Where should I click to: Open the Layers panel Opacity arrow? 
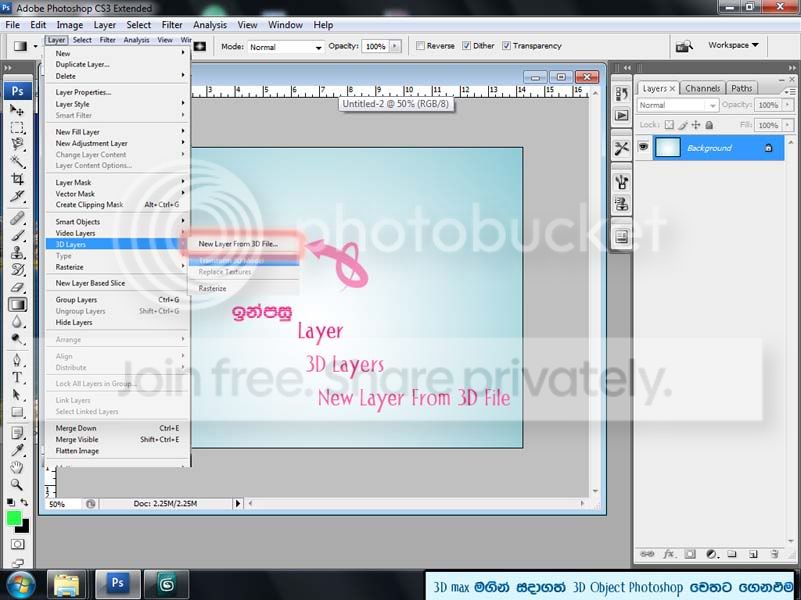pos(787,105)
